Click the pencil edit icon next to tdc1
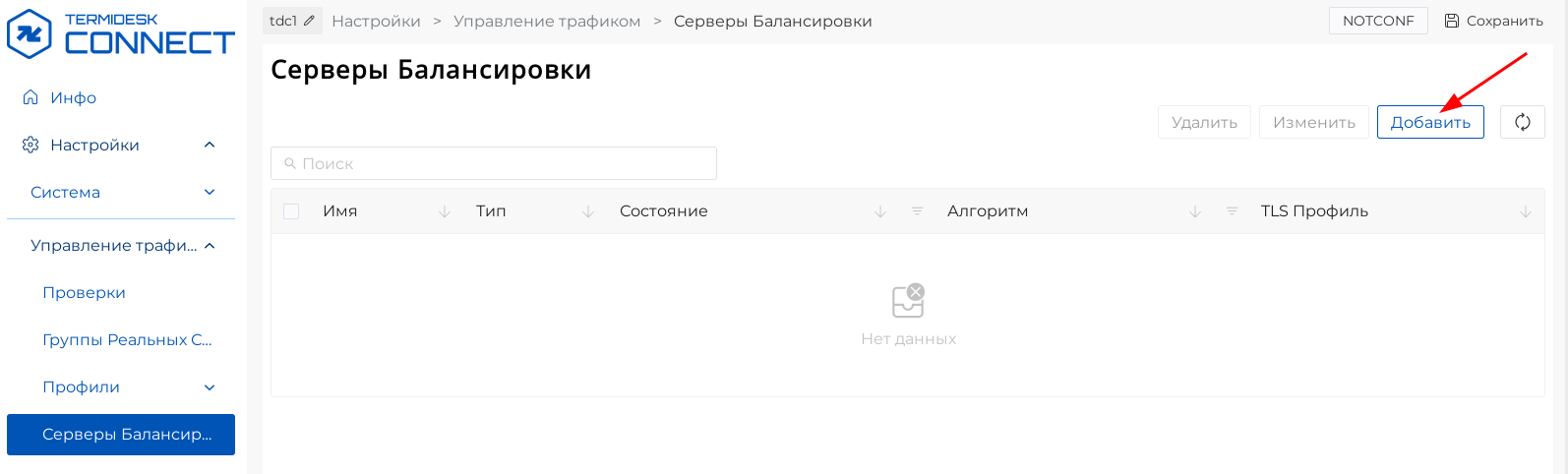The height and width of the screenshot is (474, 1568). [x=310, y=21]
